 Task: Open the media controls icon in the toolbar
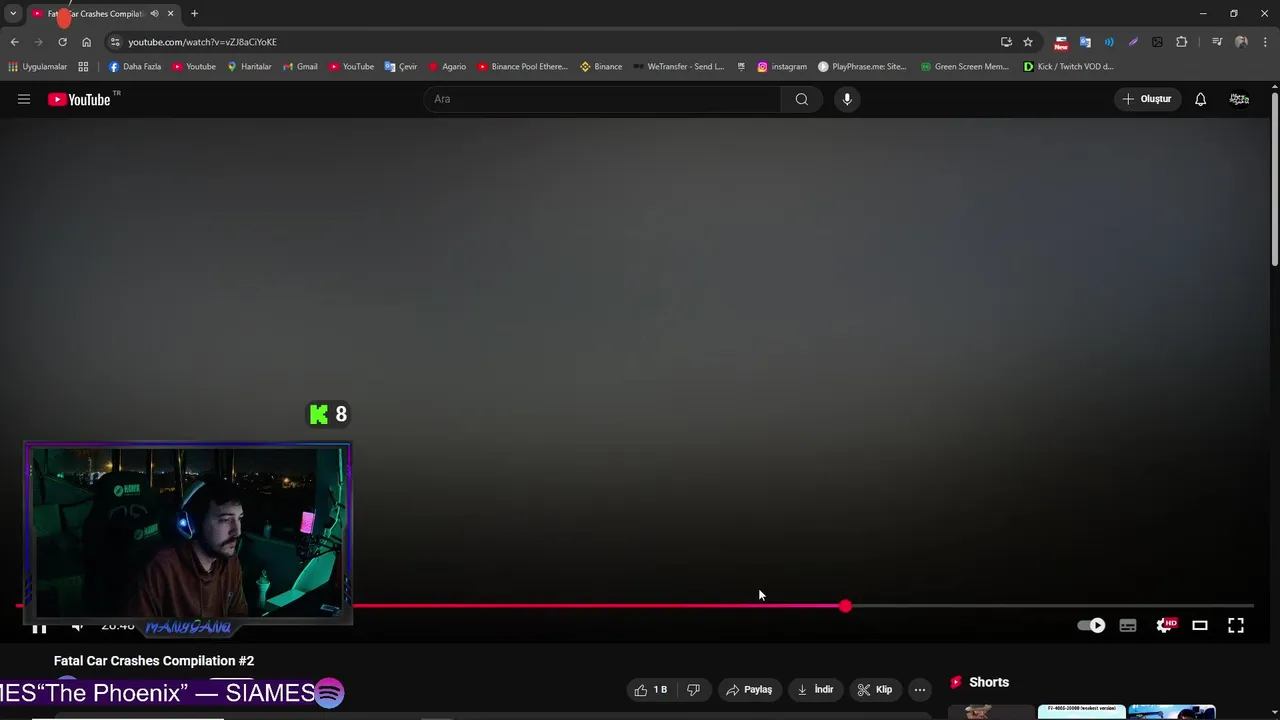point(1217,42)
